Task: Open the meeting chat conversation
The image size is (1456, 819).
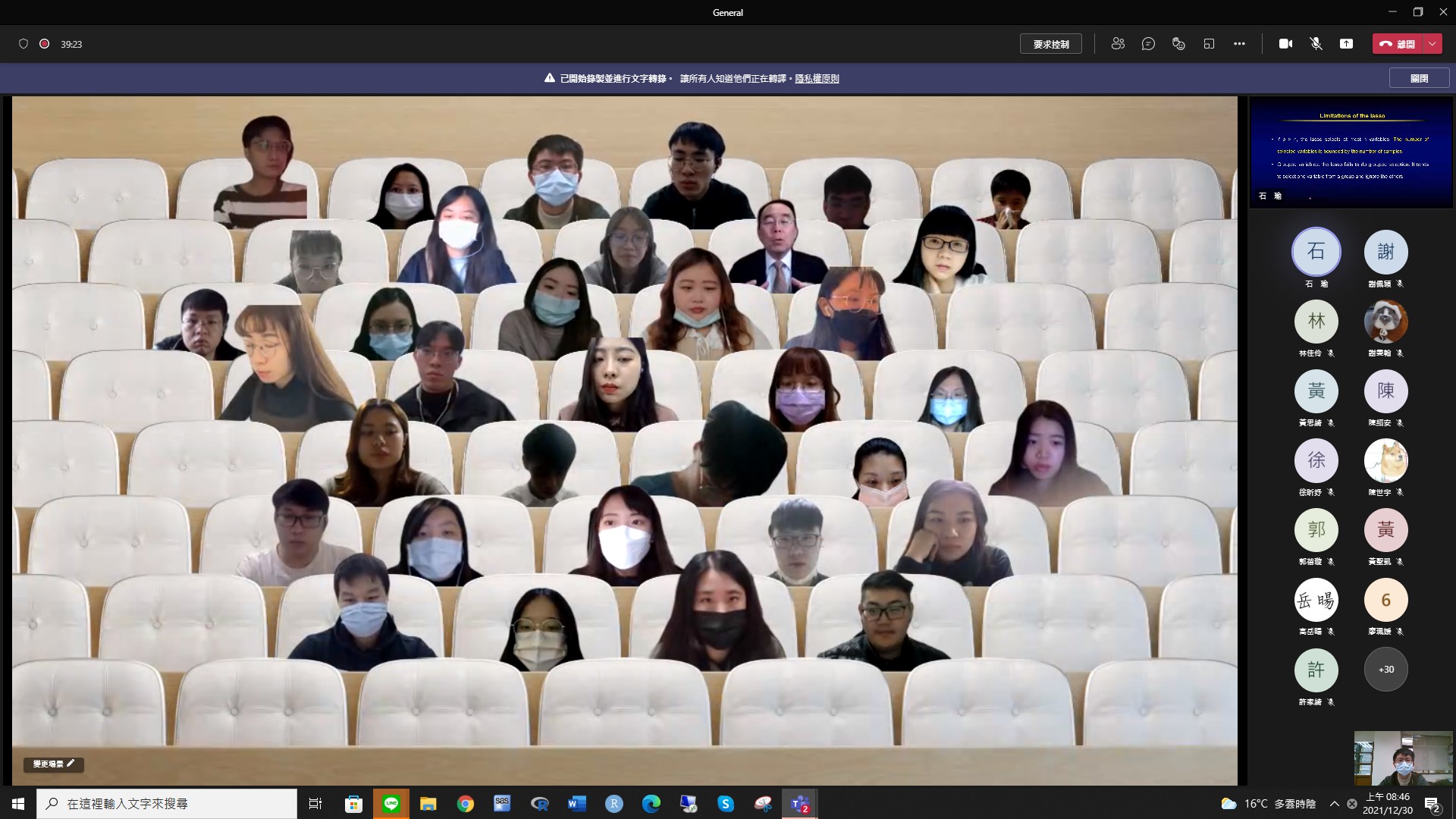Action: click(1148, 44)
